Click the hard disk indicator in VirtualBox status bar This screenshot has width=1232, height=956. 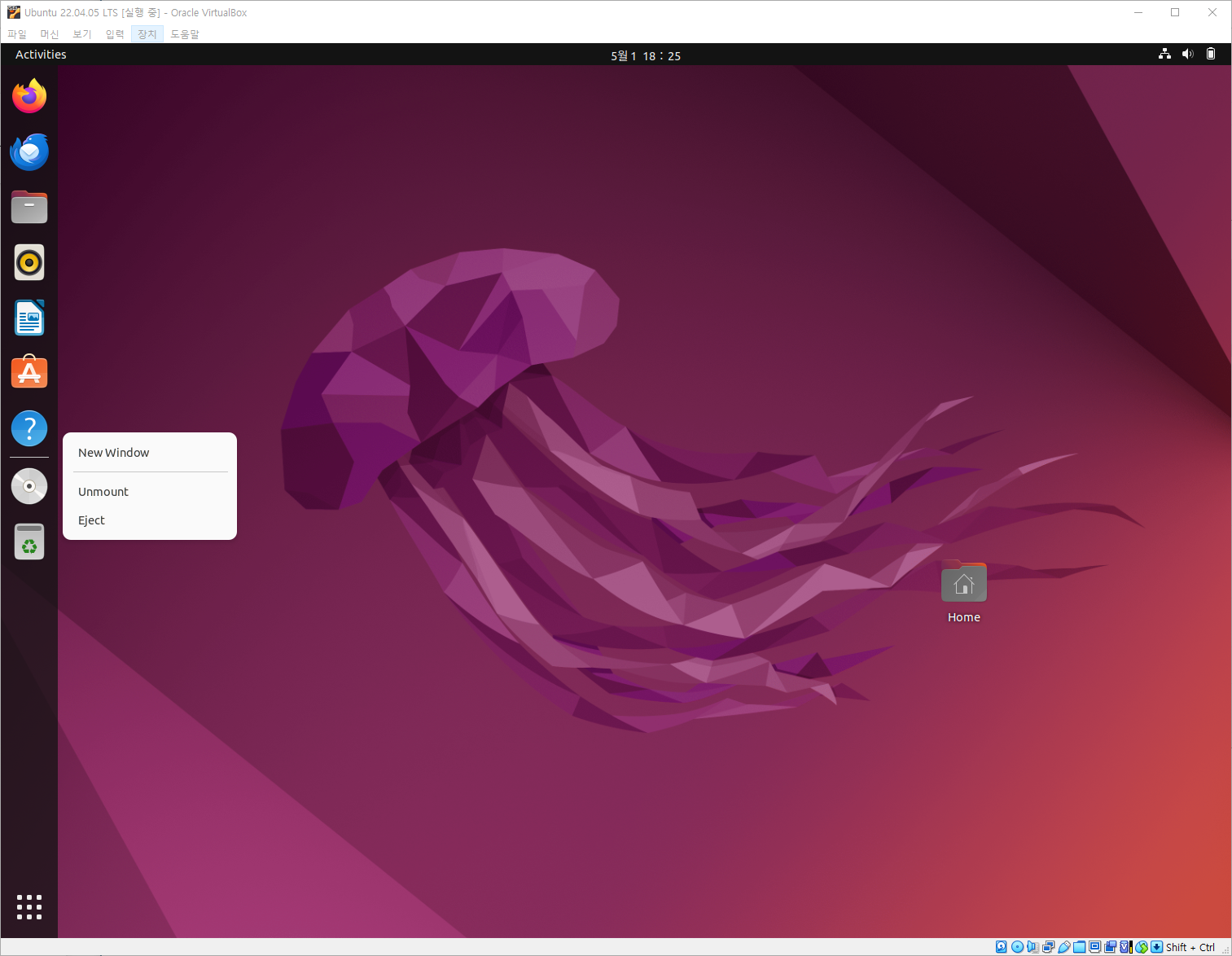(1002, 947)
